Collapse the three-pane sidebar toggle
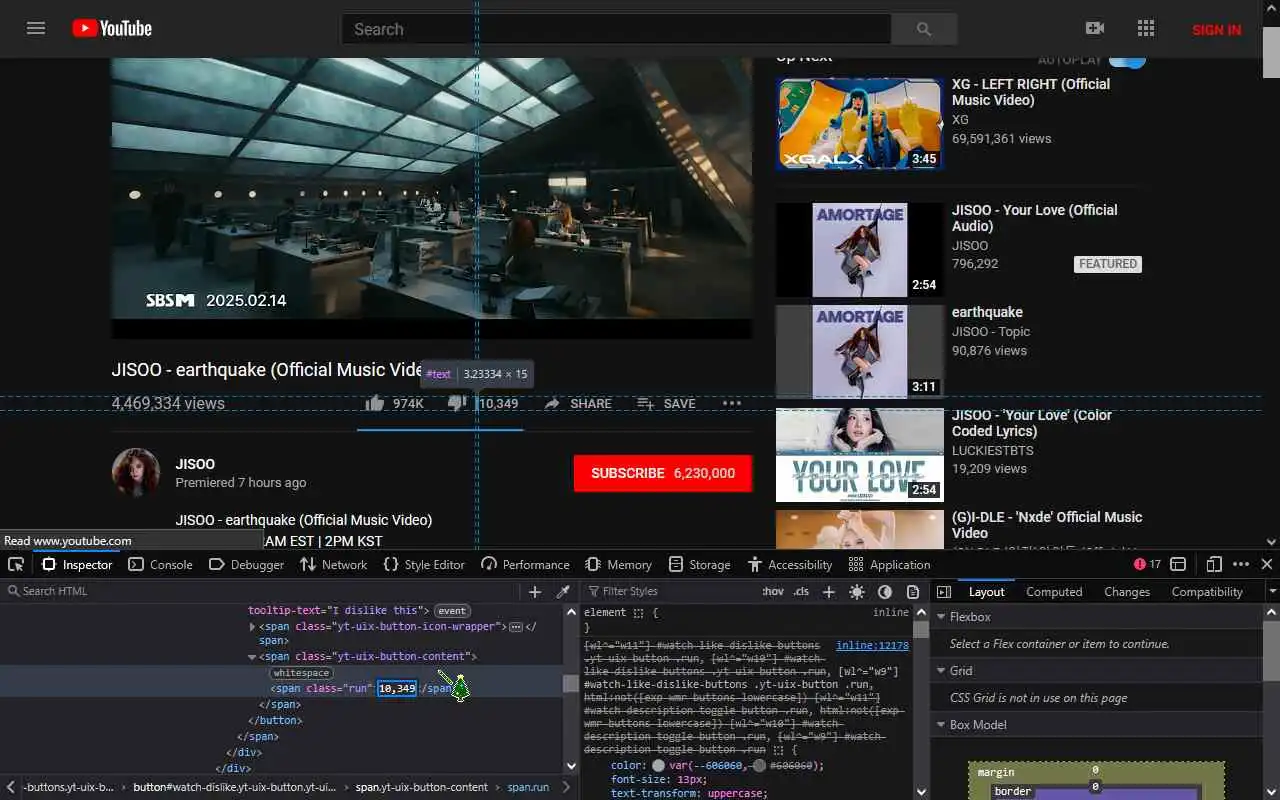Viewport: 1280px width, 800px height. [x=943, y=592]
